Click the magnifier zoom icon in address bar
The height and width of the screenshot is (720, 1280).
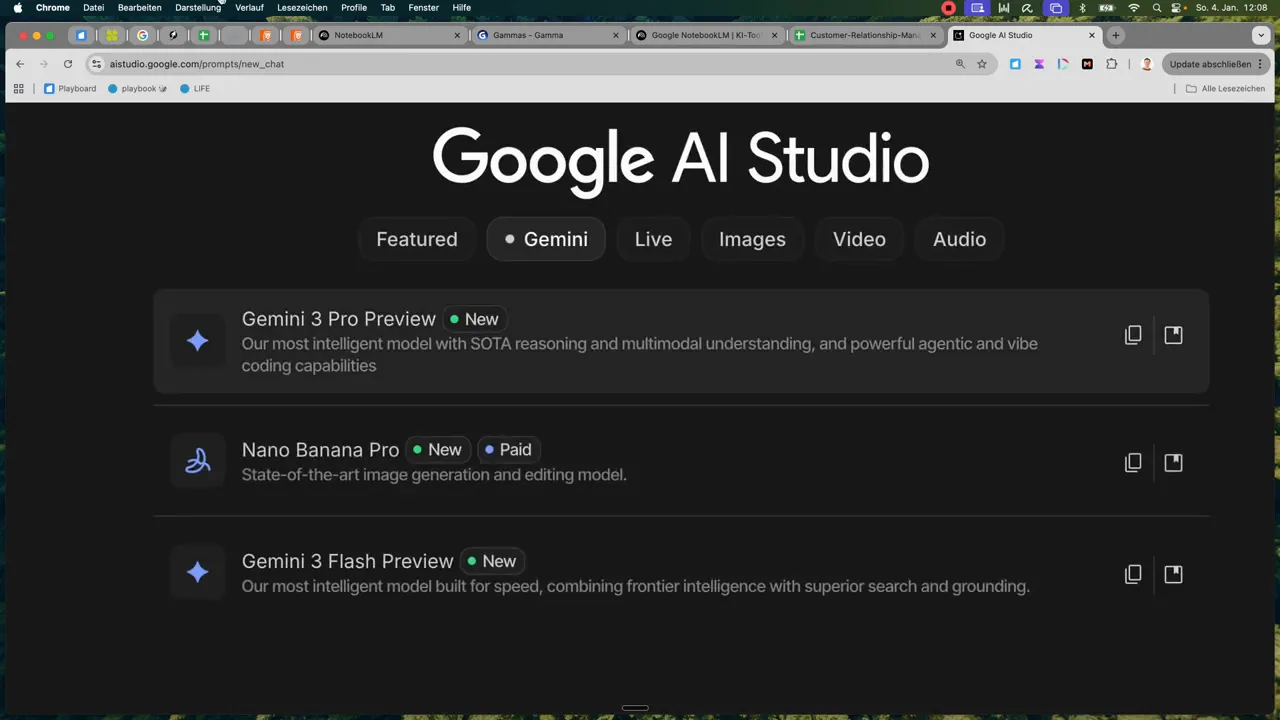[960, 64]
